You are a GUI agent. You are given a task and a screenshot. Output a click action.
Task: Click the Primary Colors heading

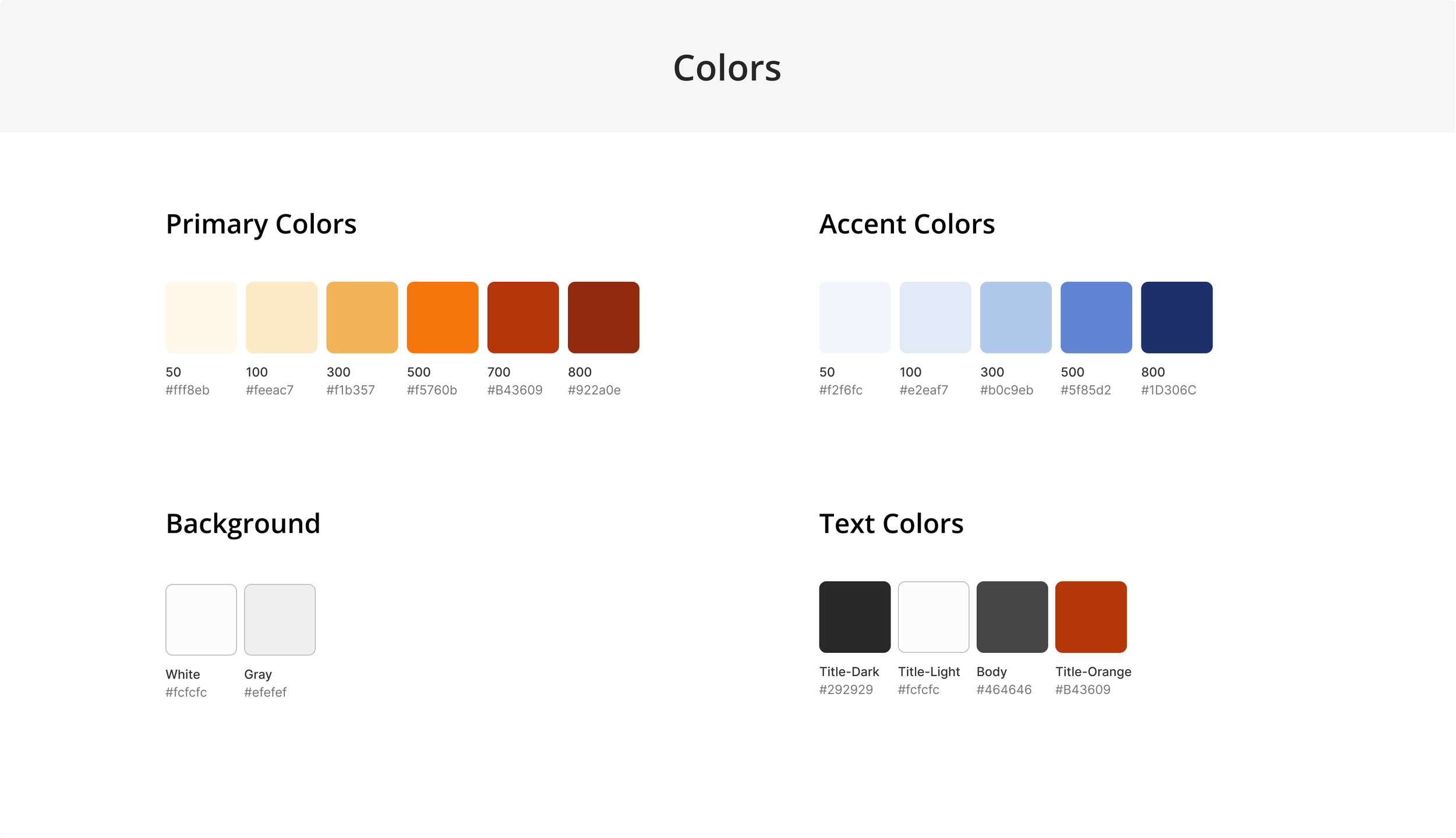tap(261, 224)
